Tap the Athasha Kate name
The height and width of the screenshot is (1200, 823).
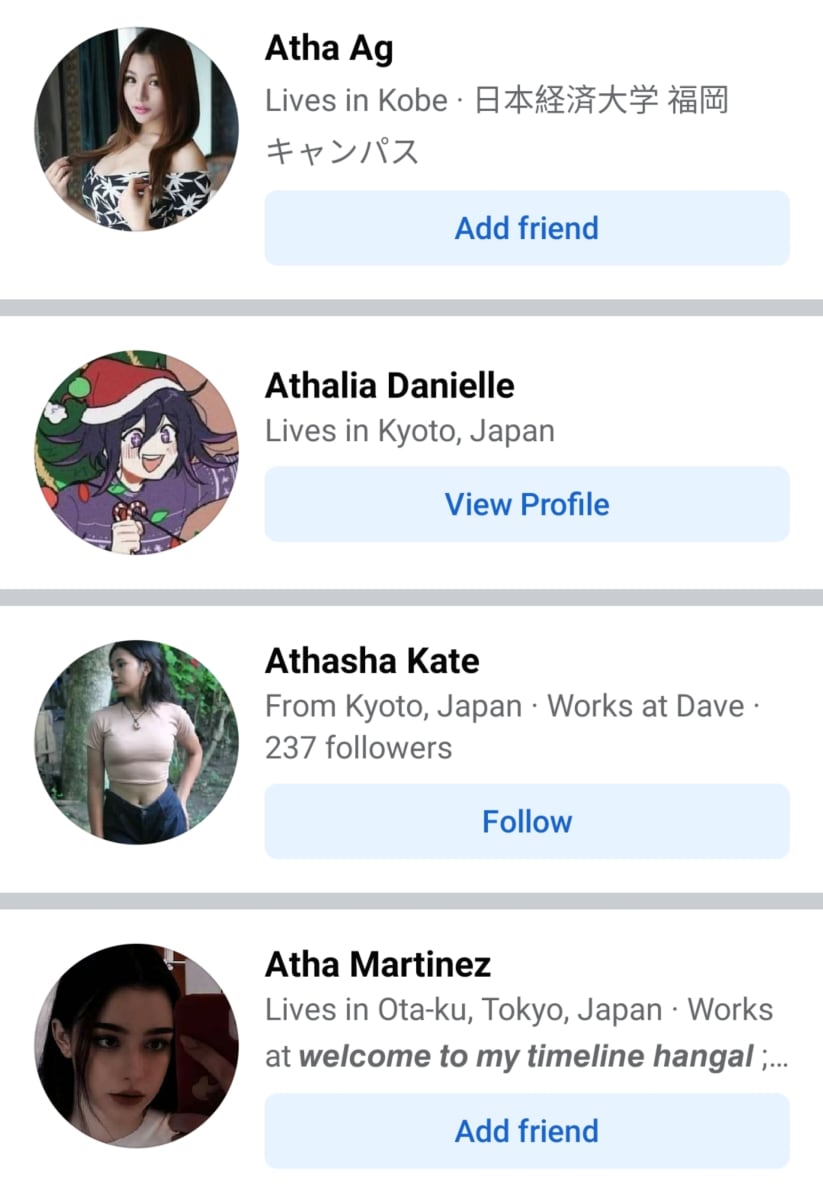372,661
